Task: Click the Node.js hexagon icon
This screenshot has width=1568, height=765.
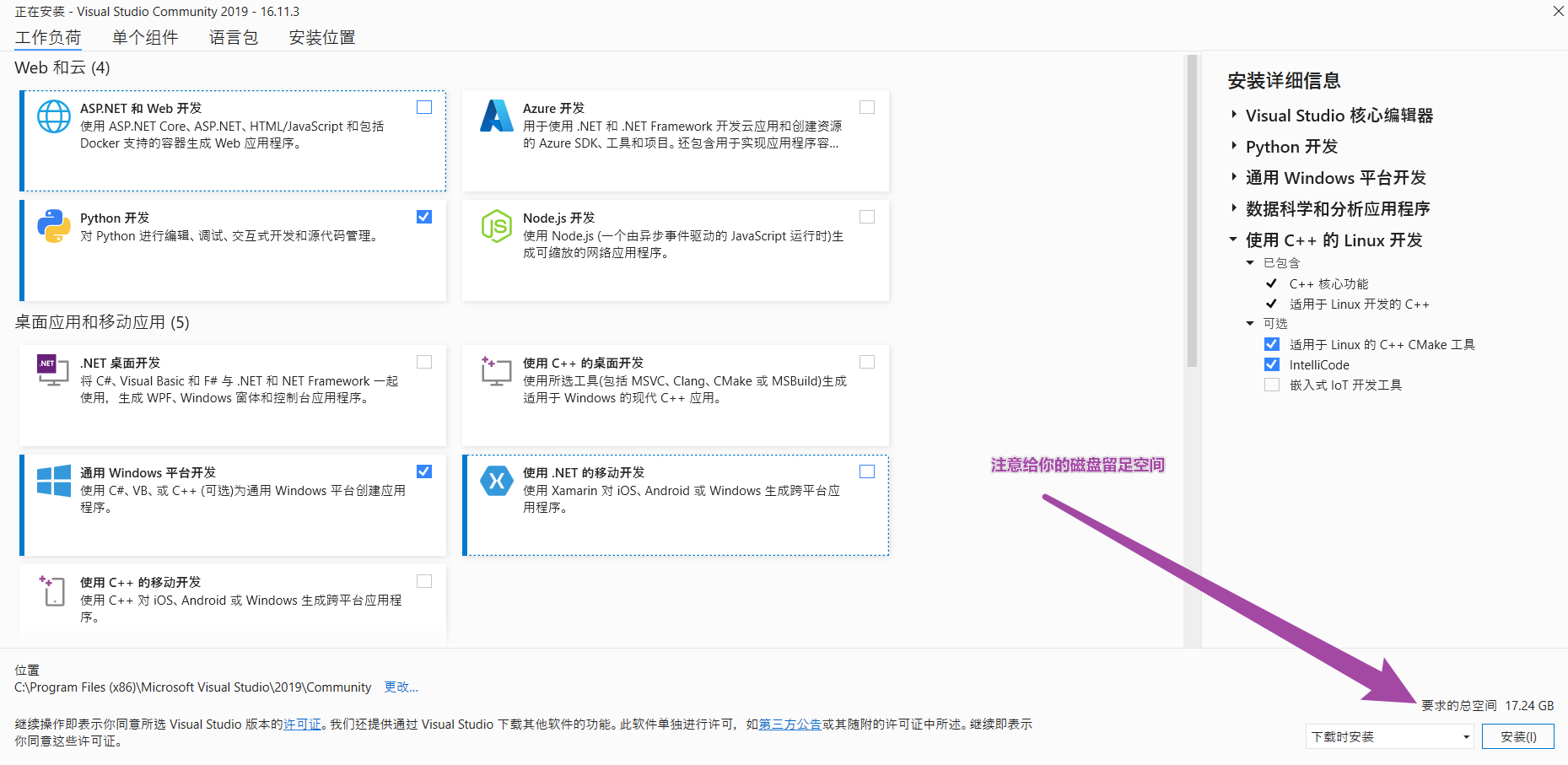Action: click(x=497, y=226)
